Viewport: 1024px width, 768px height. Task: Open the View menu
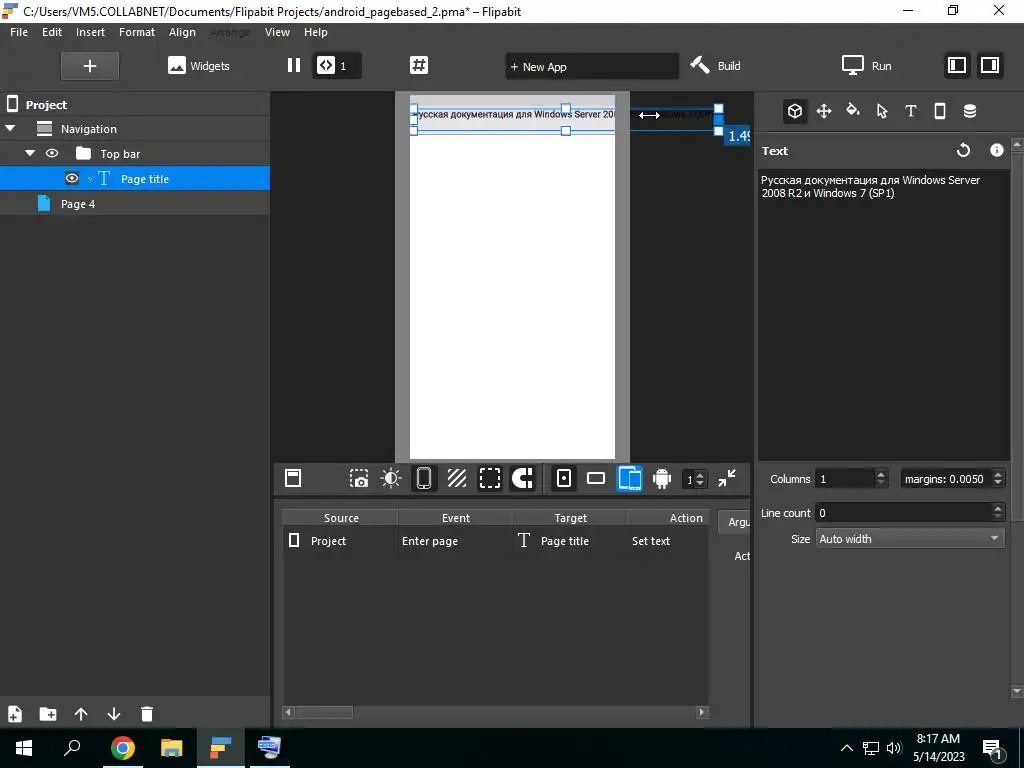[277, 32]
